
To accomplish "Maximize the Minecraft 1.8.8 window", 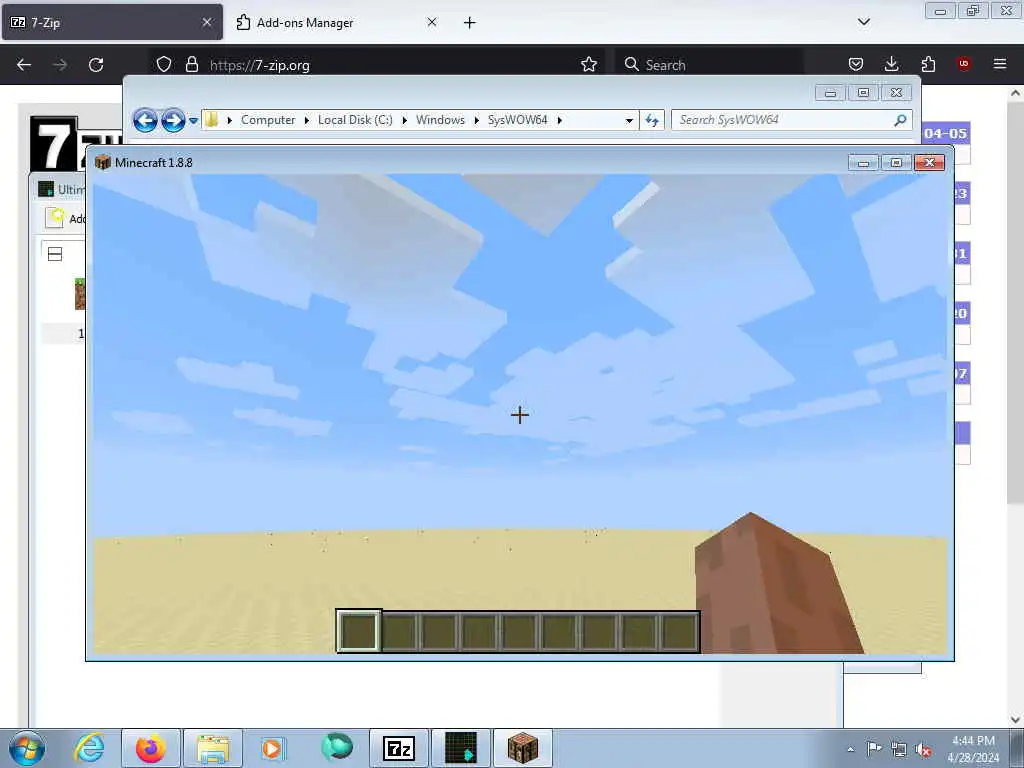I will [x=897, y=162].
